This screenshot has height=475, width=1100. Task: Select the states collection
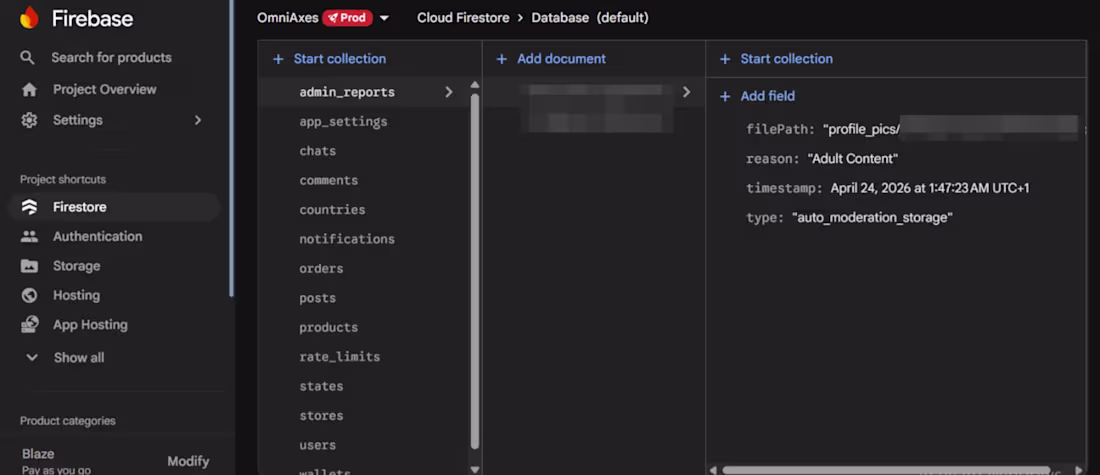click(x=321, y=387)
